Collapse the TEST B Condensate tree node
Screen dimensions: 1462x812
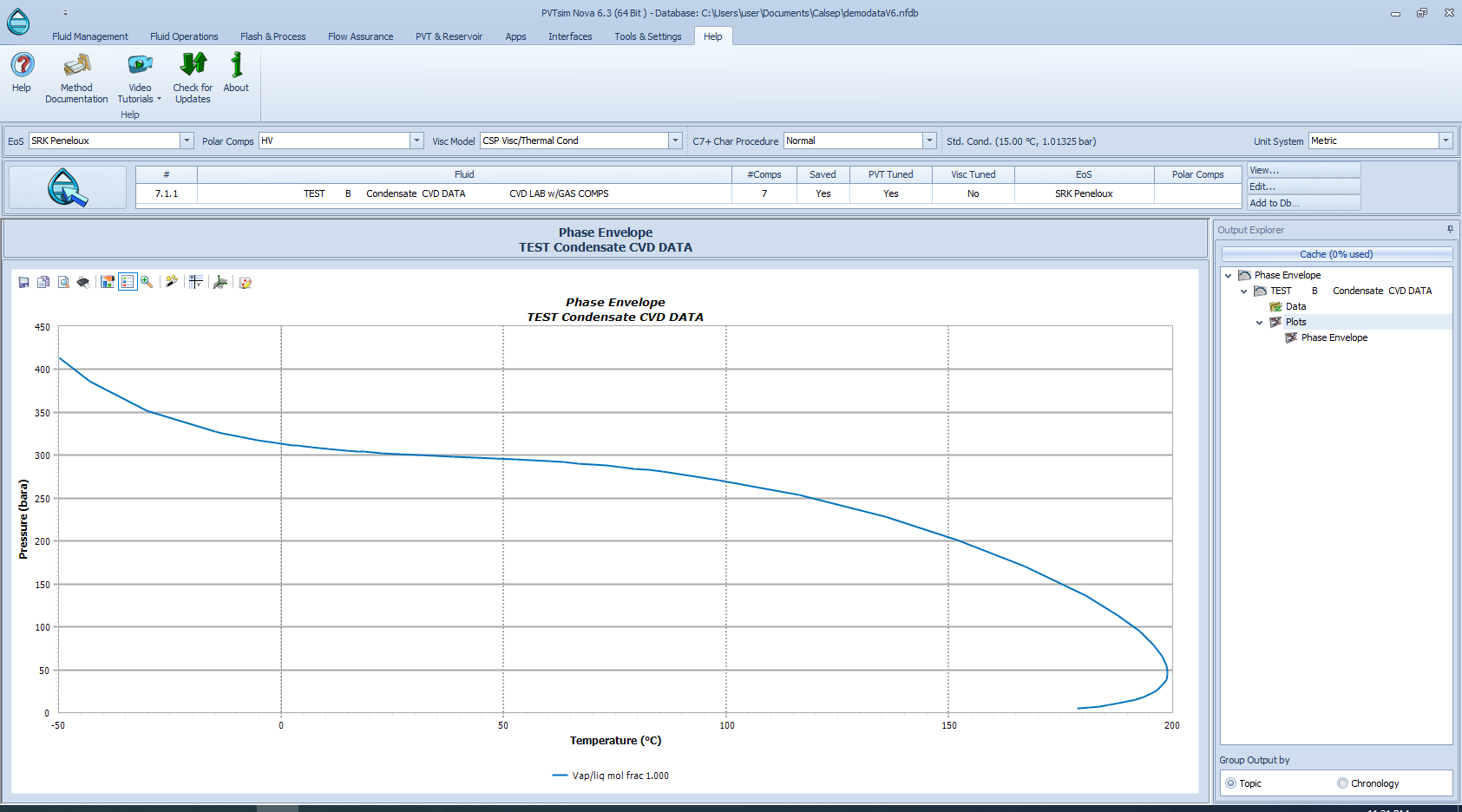coord(1244,291)
